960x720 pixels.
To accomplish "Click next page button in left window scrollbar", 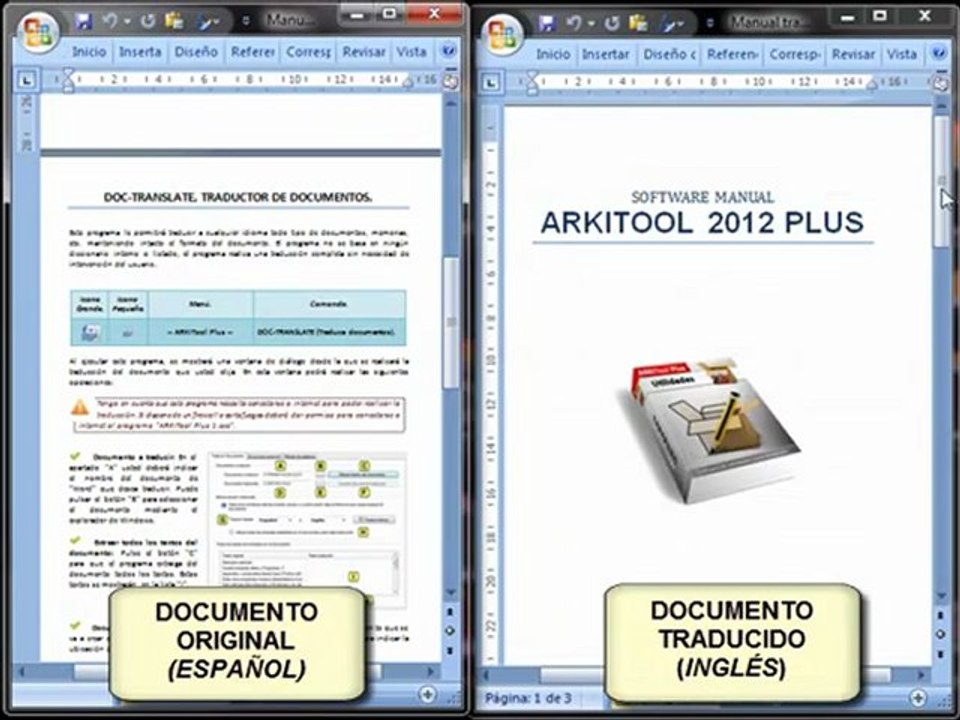I will 450,650.
